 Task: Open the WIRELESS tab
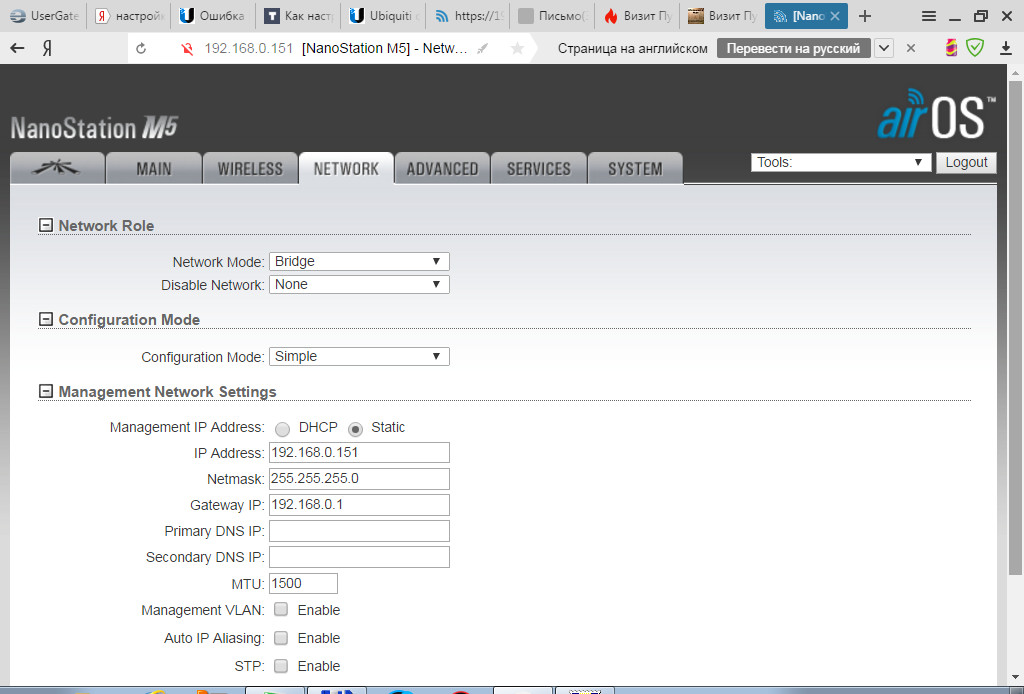(x=250, y=168)
